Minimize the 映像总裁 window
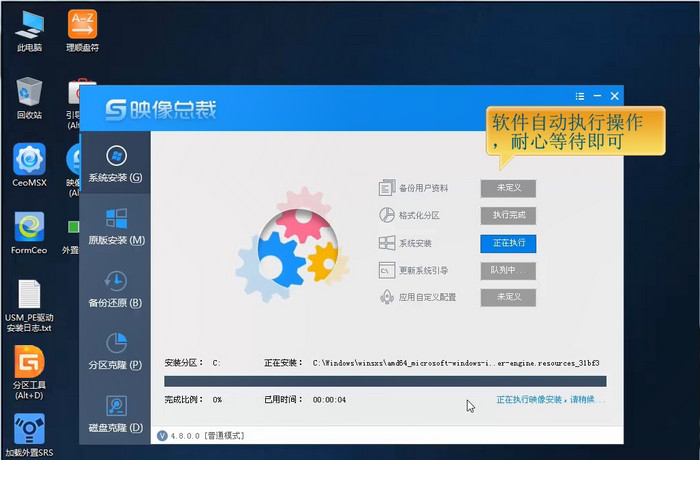700x478 pixels. (x=597, y=96)
